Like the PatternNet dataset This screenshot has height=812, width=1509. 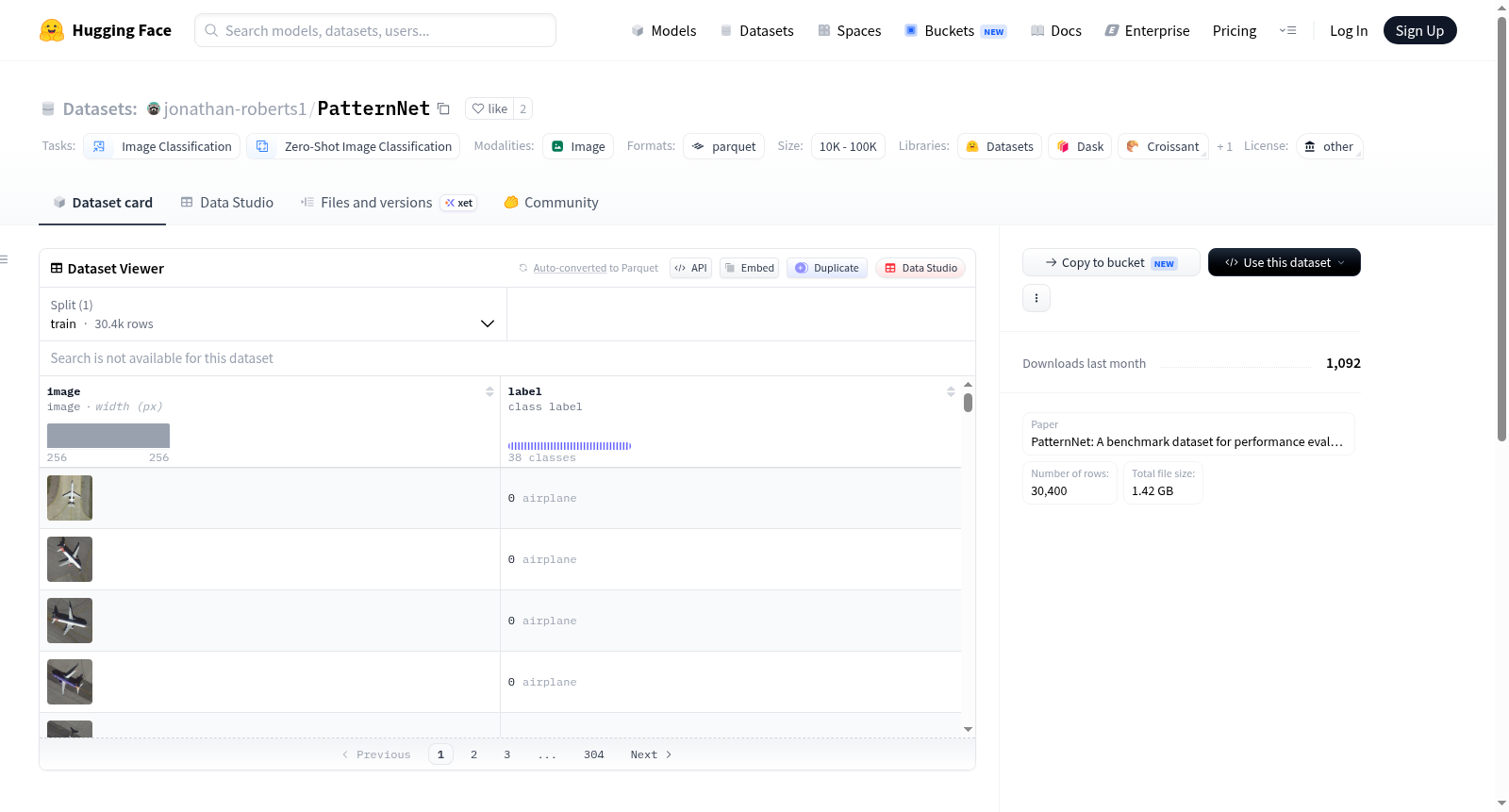[x=490, y=108]
